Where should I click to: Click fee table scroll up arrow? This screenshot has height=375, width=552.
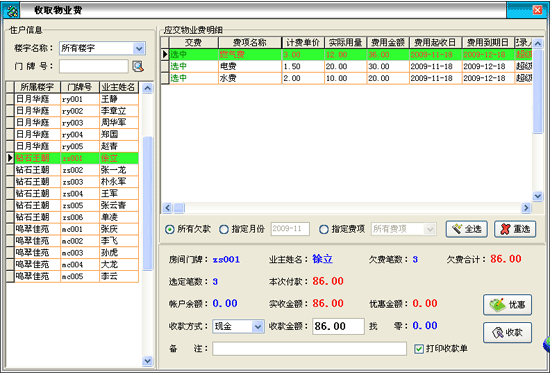[x=538, y=43]
